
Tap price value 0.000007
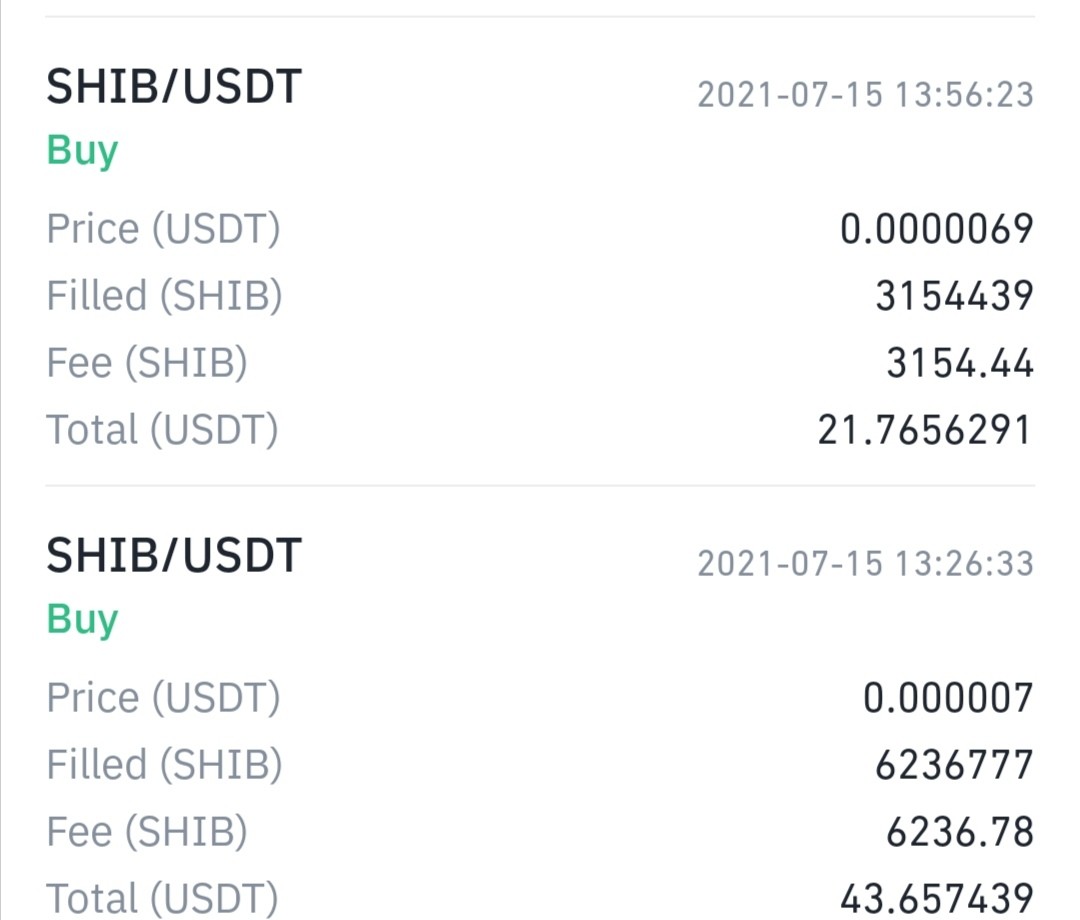[x=948, y=698]
